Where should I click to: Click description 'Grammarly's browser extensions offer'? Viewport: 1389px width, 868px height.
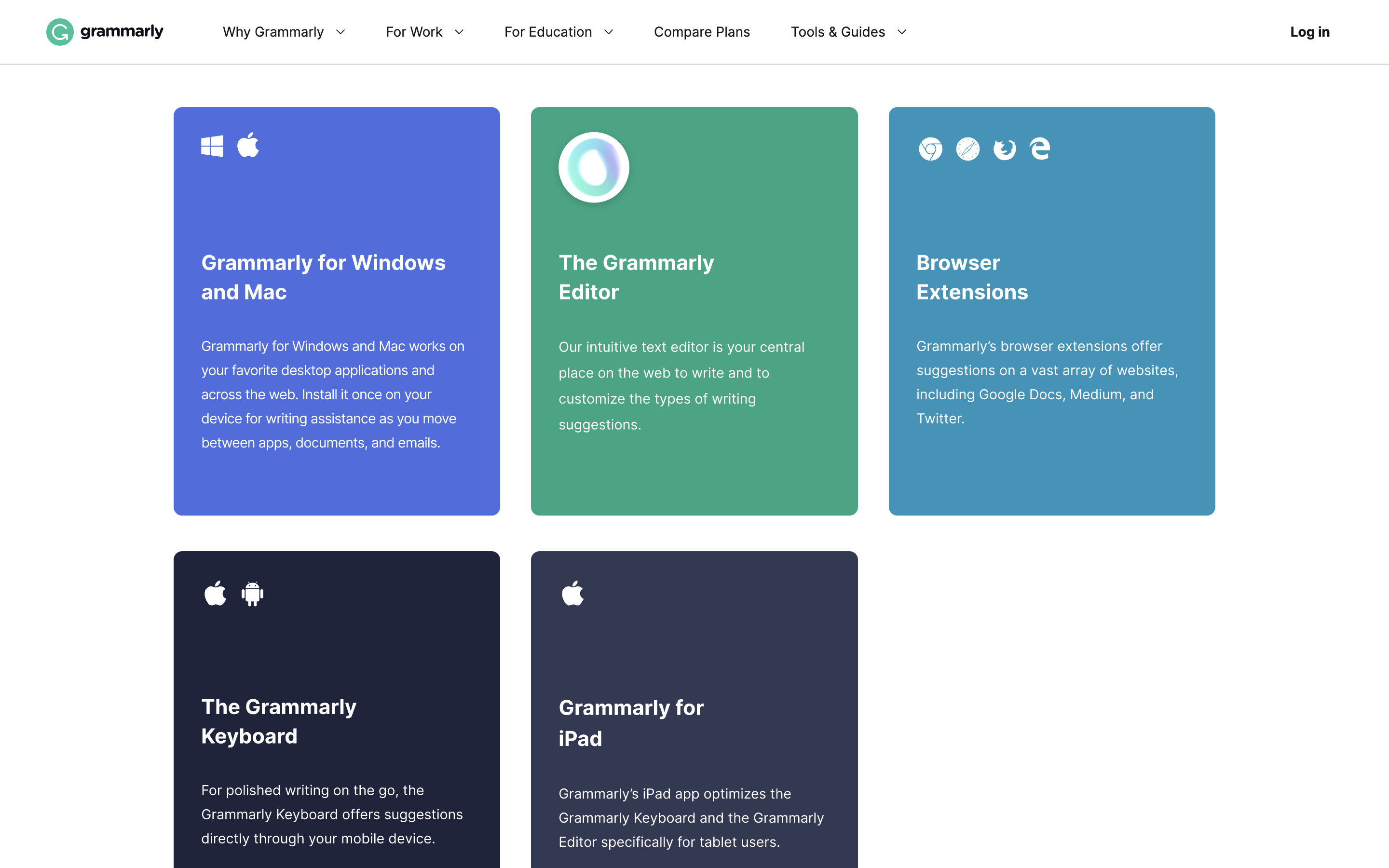pyautogui.click(x=1047, y=382)
